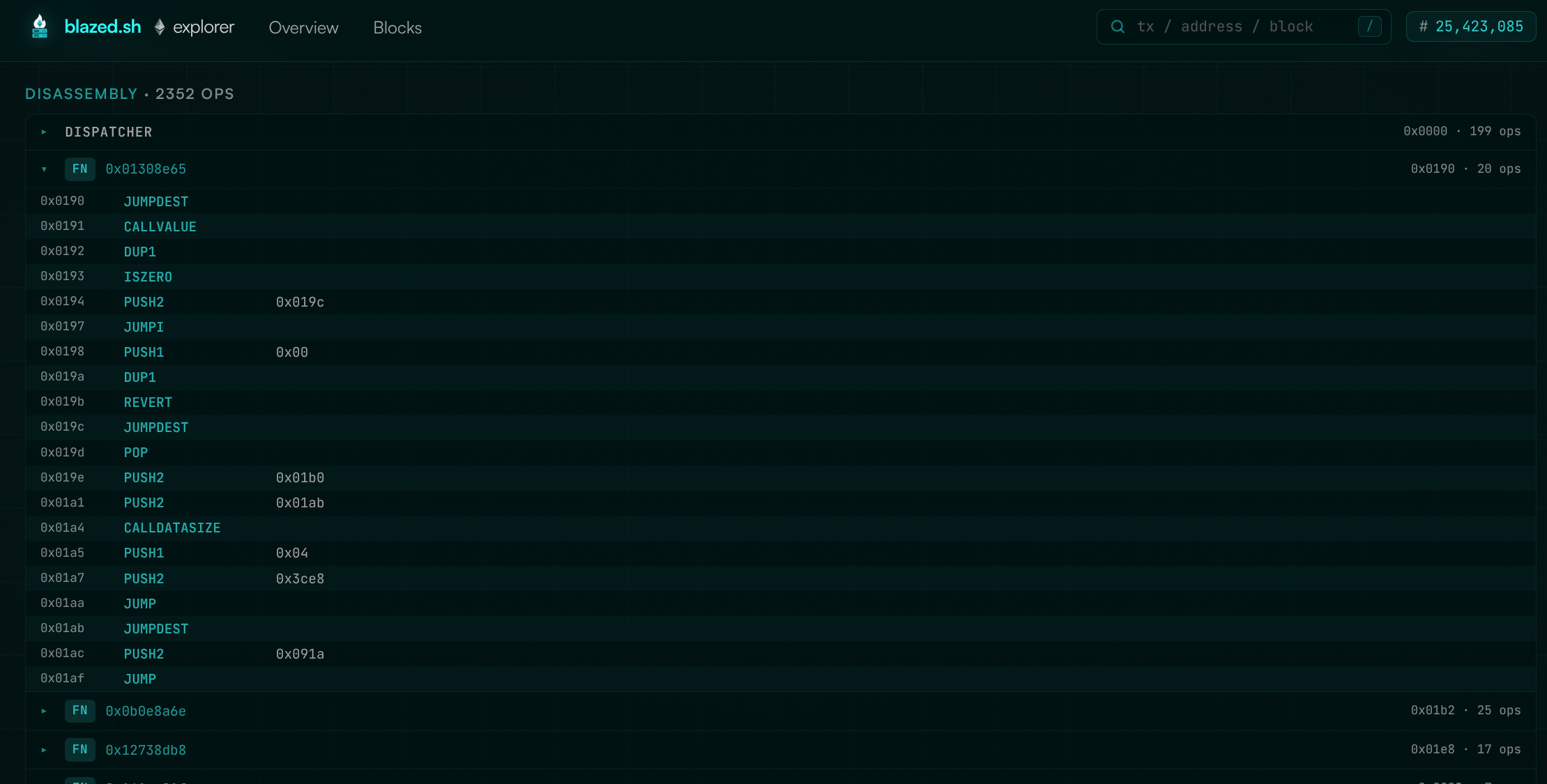This screenshot has height=784, width=1547.
Task: Click the Ethereum diamond icon beside explorer
Action: [160, 27]
